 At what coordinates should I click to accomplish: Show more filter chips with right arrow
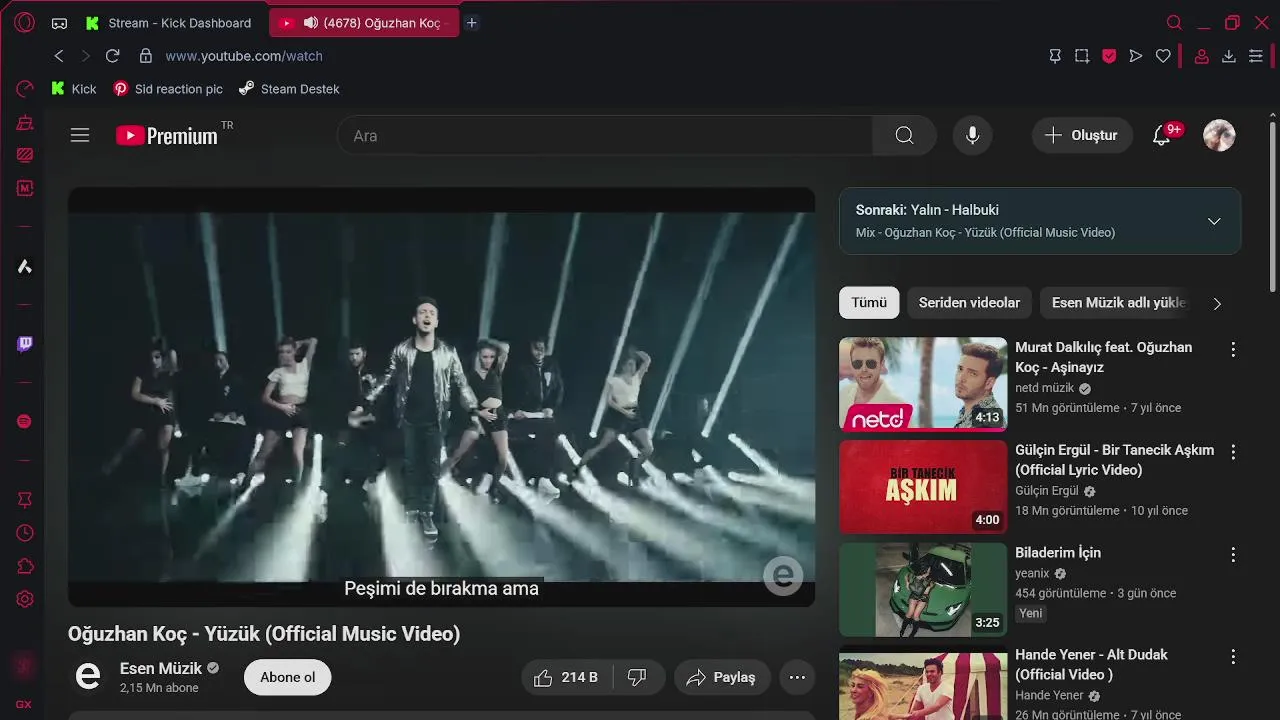click(1217, 303)
